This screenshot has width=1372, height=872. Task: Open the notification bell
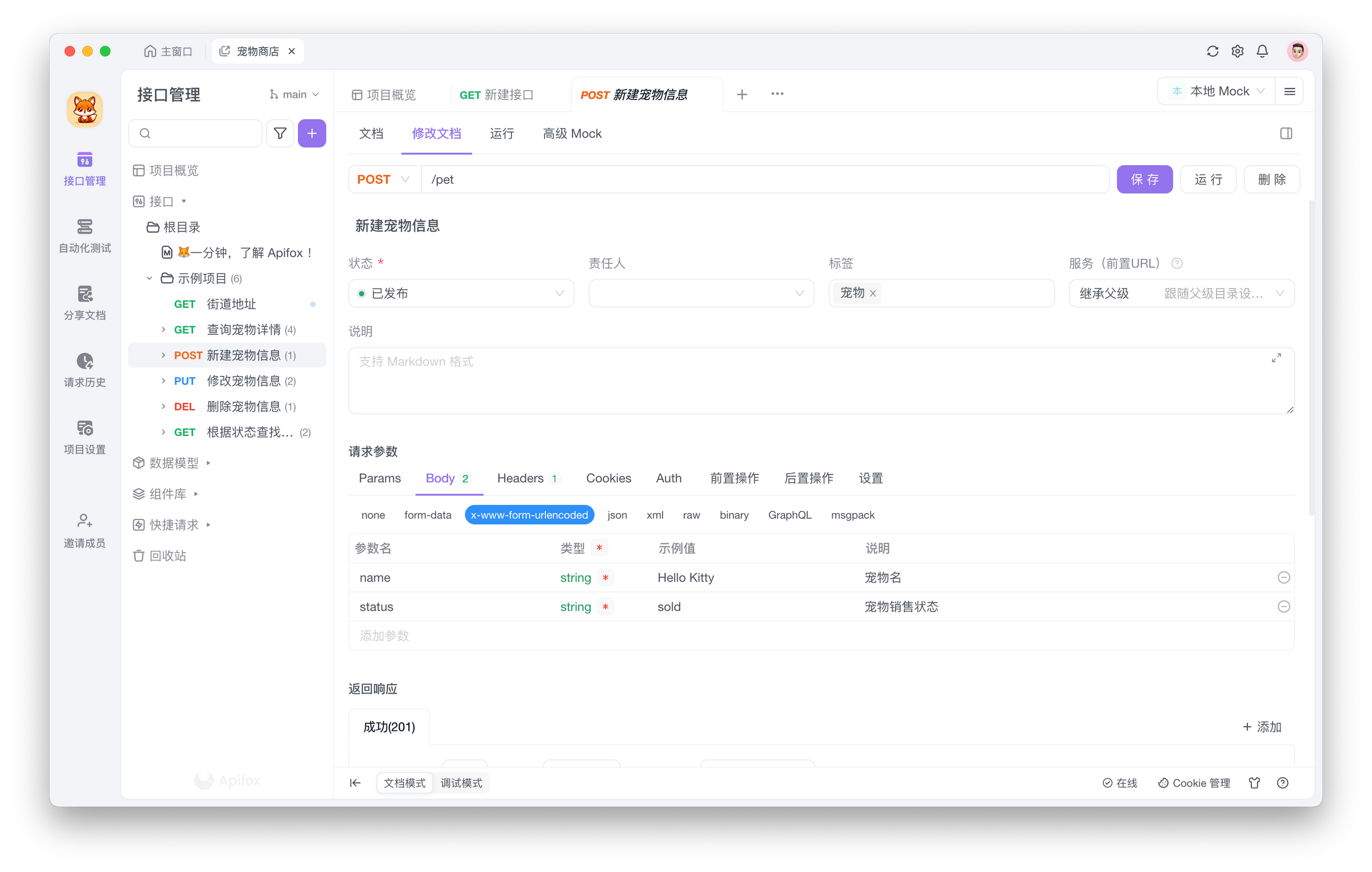click(1262, 51)
